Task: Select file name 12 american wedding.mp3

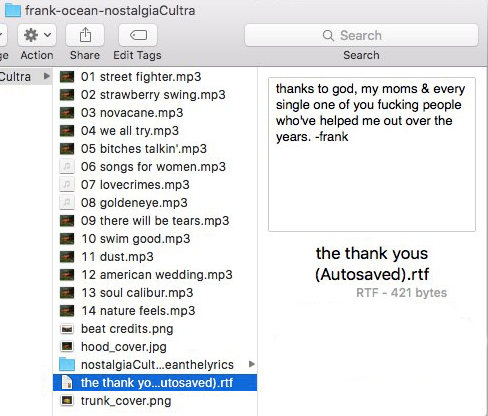Action: 157,275
